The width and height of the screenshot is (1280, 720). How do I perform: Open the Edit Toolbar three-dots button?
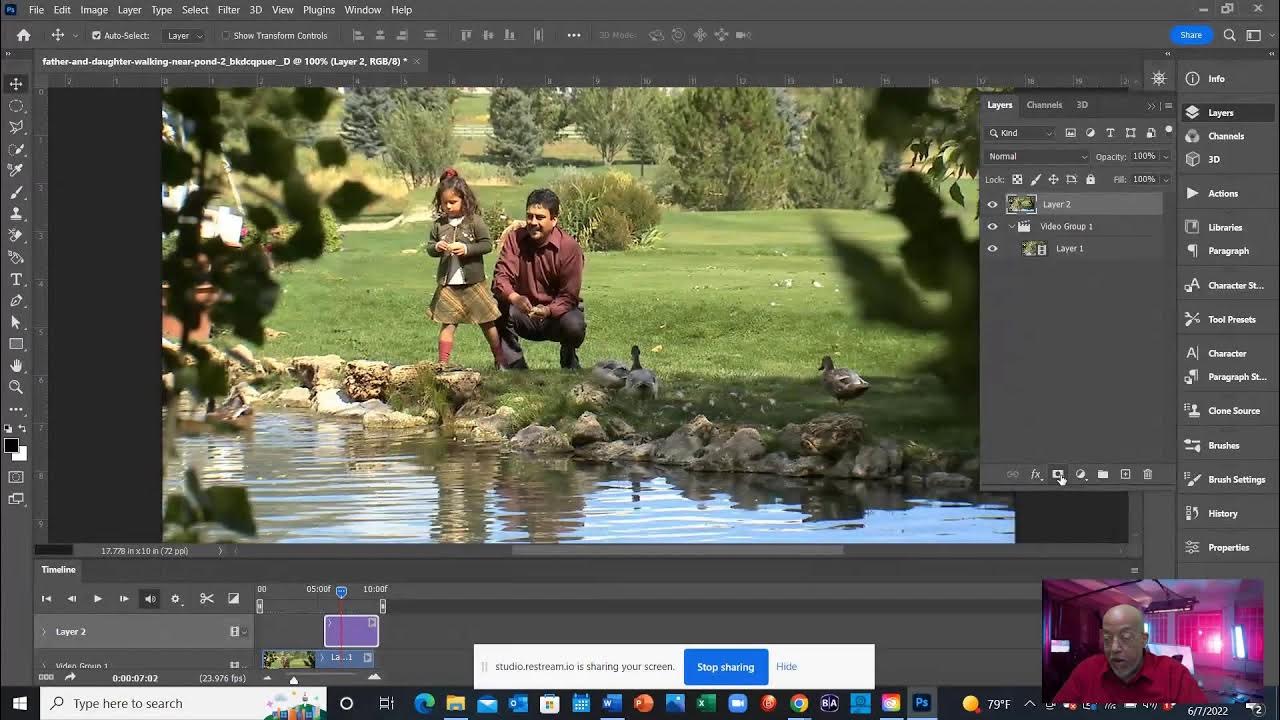[x=16, y=410]
